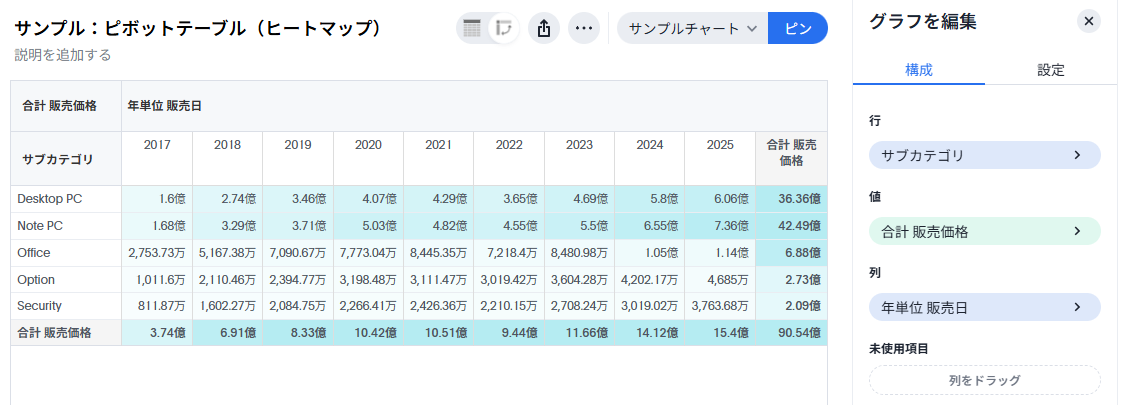
Task: Open the more options ellipsis menu
Action: pos(584,28)
